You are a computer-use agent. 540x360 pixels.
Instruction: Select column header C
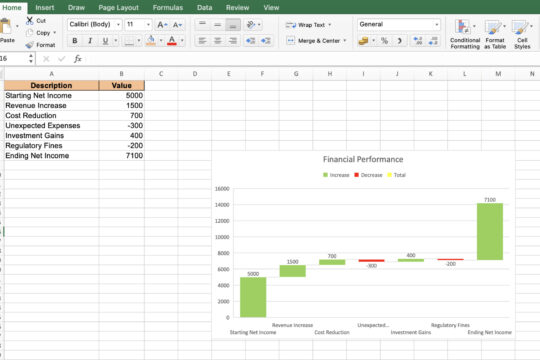(x=161, y=74)
